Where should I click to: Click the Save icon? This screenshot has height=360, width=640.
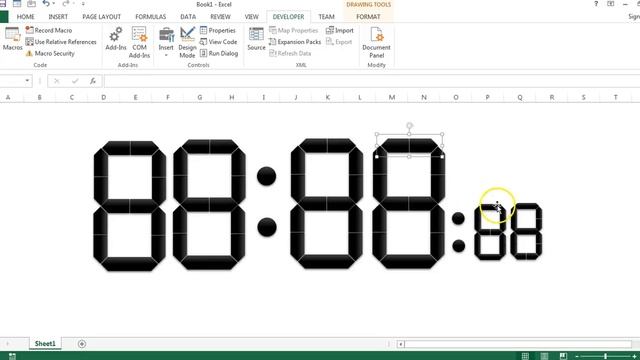coord(2,4)
